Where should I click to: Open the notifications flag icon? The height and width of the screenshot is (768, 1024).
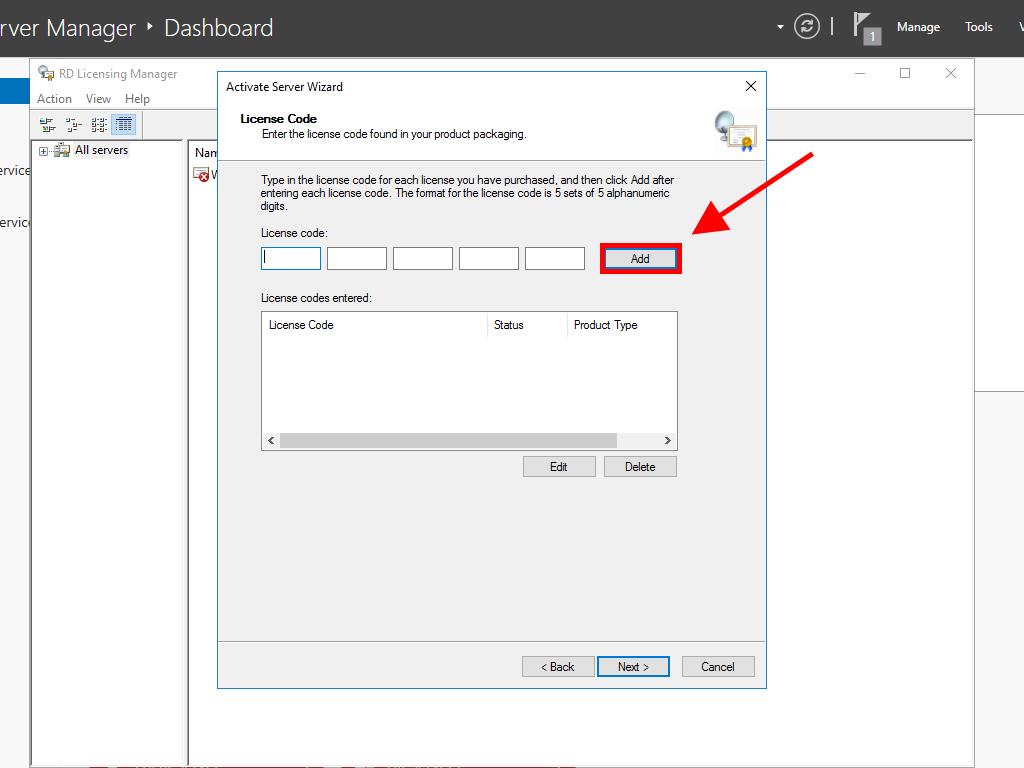point(864,26)
